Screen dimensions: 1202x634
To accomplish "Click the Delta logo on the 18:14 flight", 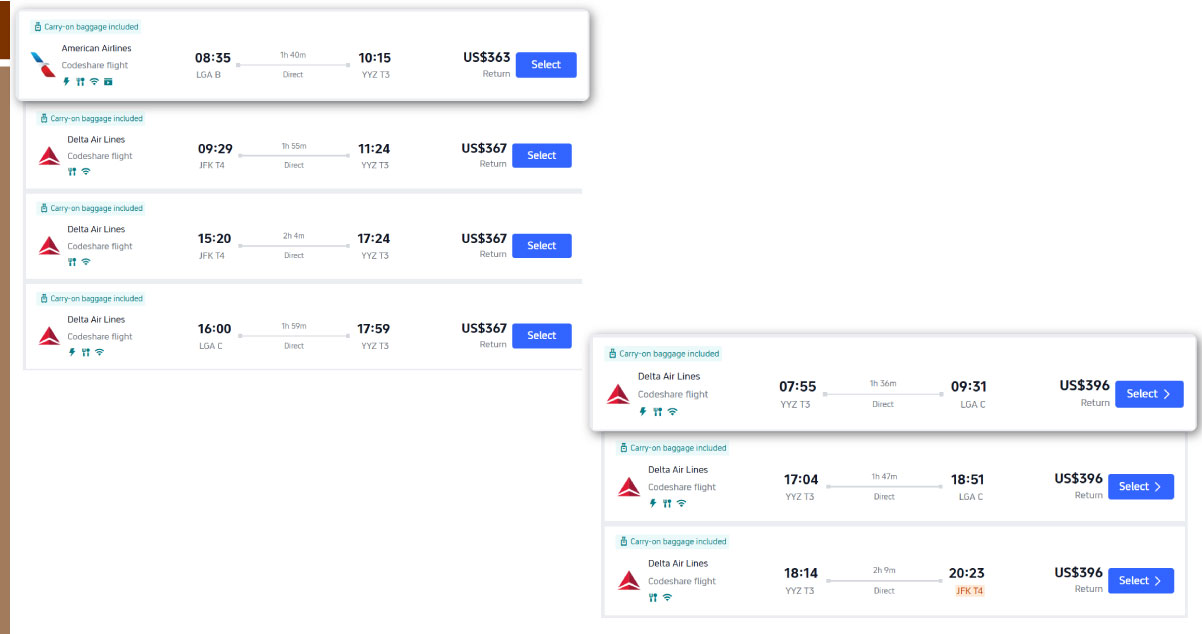I will click(629, 580).
